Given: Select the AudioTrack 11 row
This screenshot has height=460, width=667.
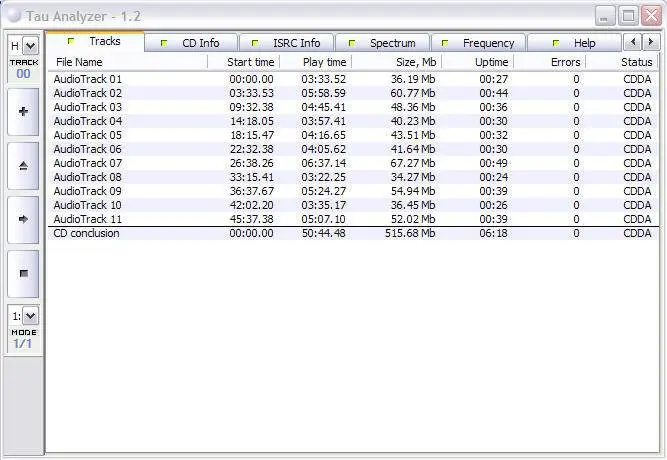Looking at the screenshot, I should [x=353, y=220].
